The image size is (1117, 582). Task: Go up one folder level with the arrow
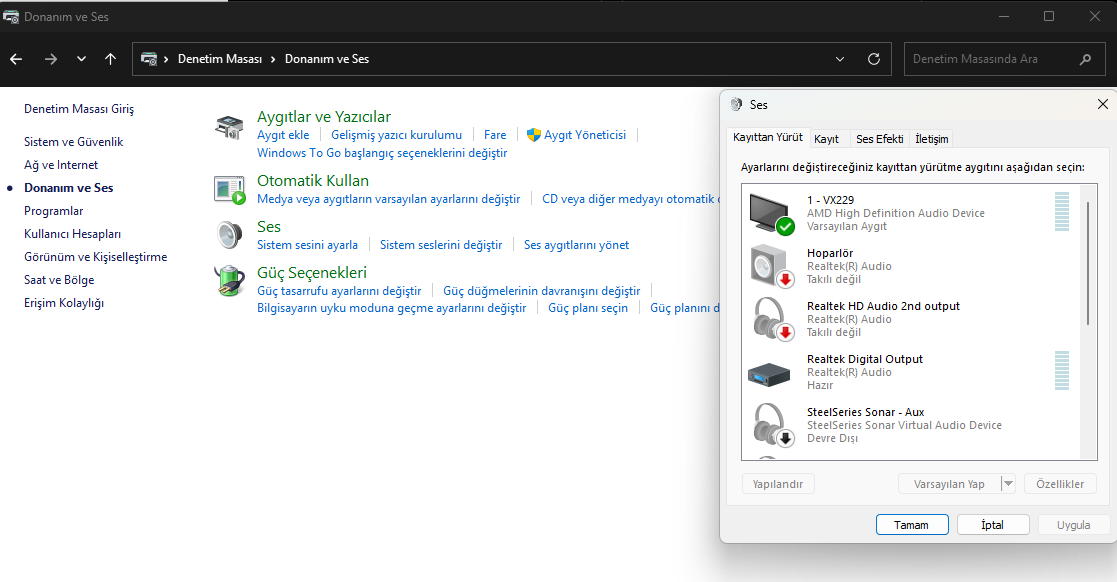(110, 59)
